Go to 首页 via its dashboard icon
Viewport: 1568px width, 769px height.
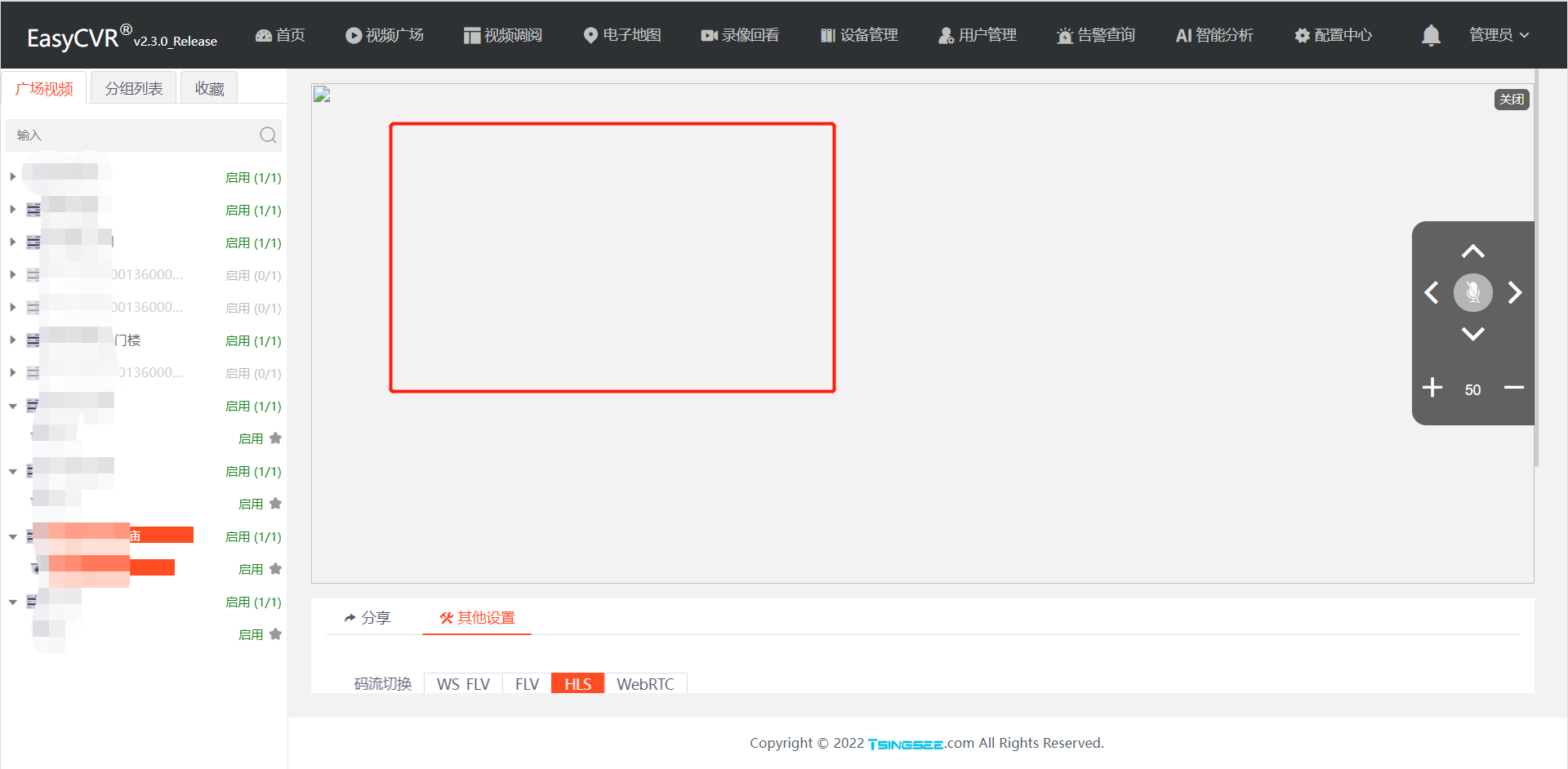pyautogui.click(x=264, y=35)
